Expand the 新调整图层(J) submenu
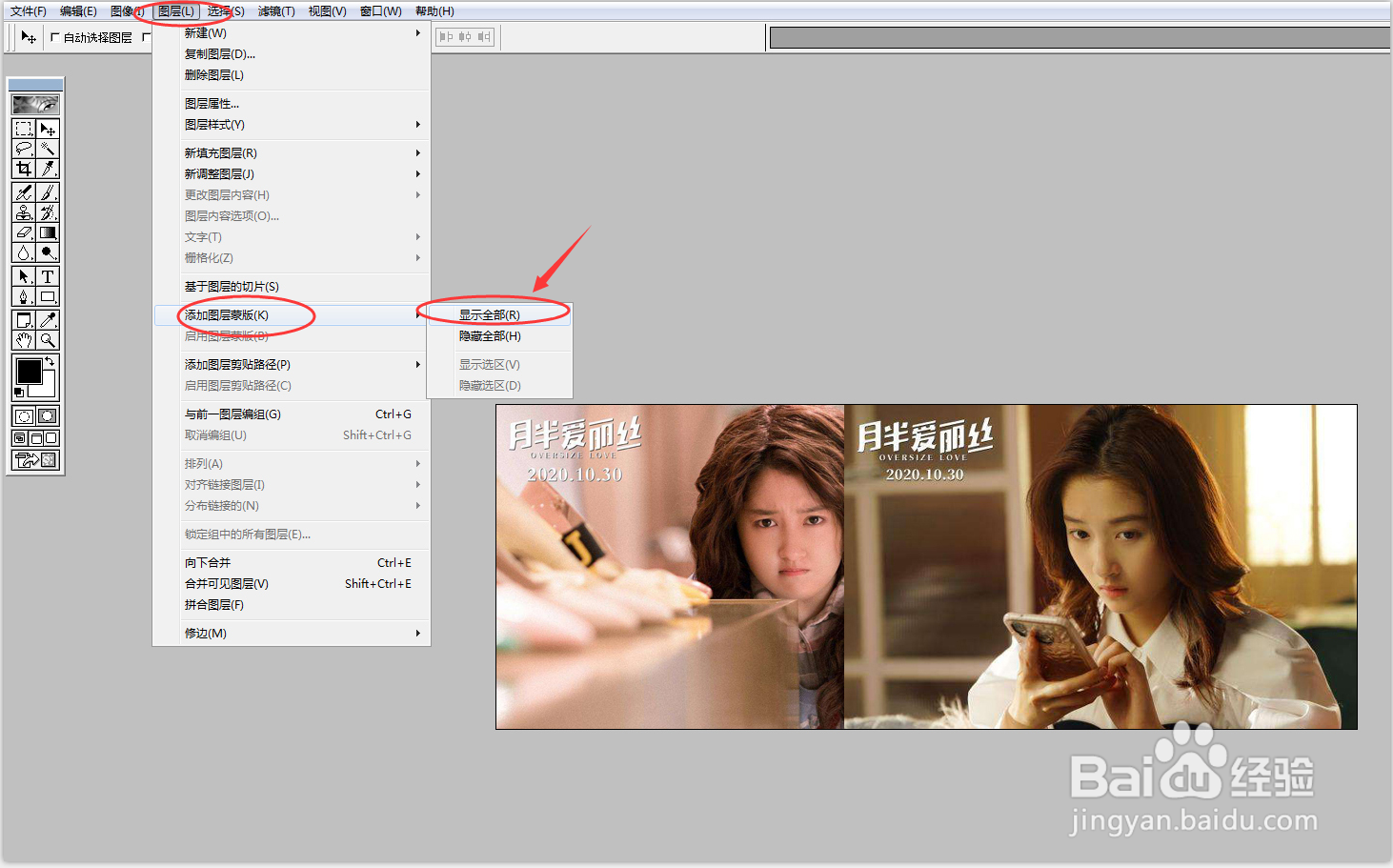Viewport: 1393px width, 868px height. [292, 174]
